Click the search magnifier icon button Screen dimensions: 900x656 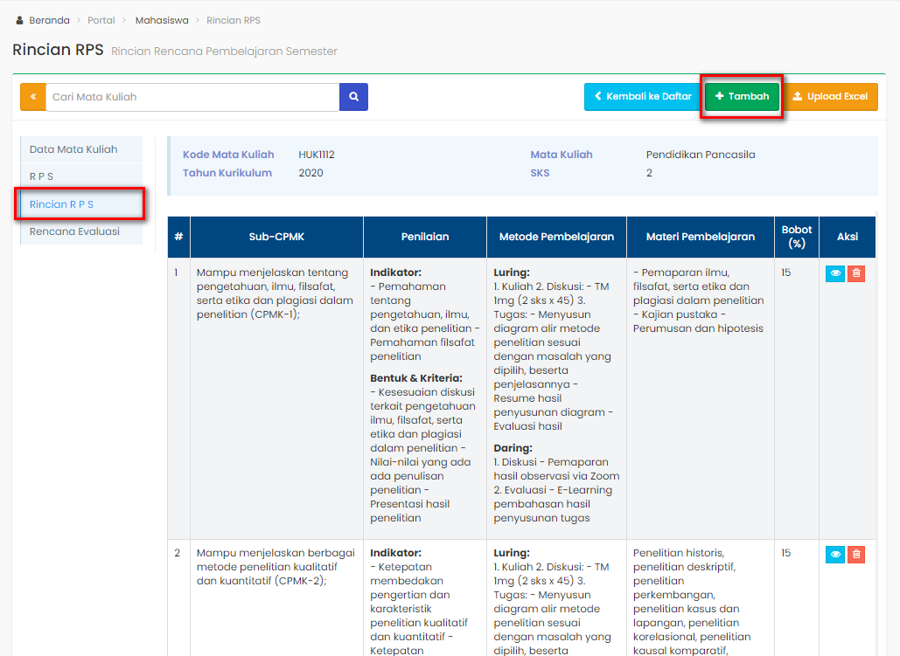coord(354,97)
